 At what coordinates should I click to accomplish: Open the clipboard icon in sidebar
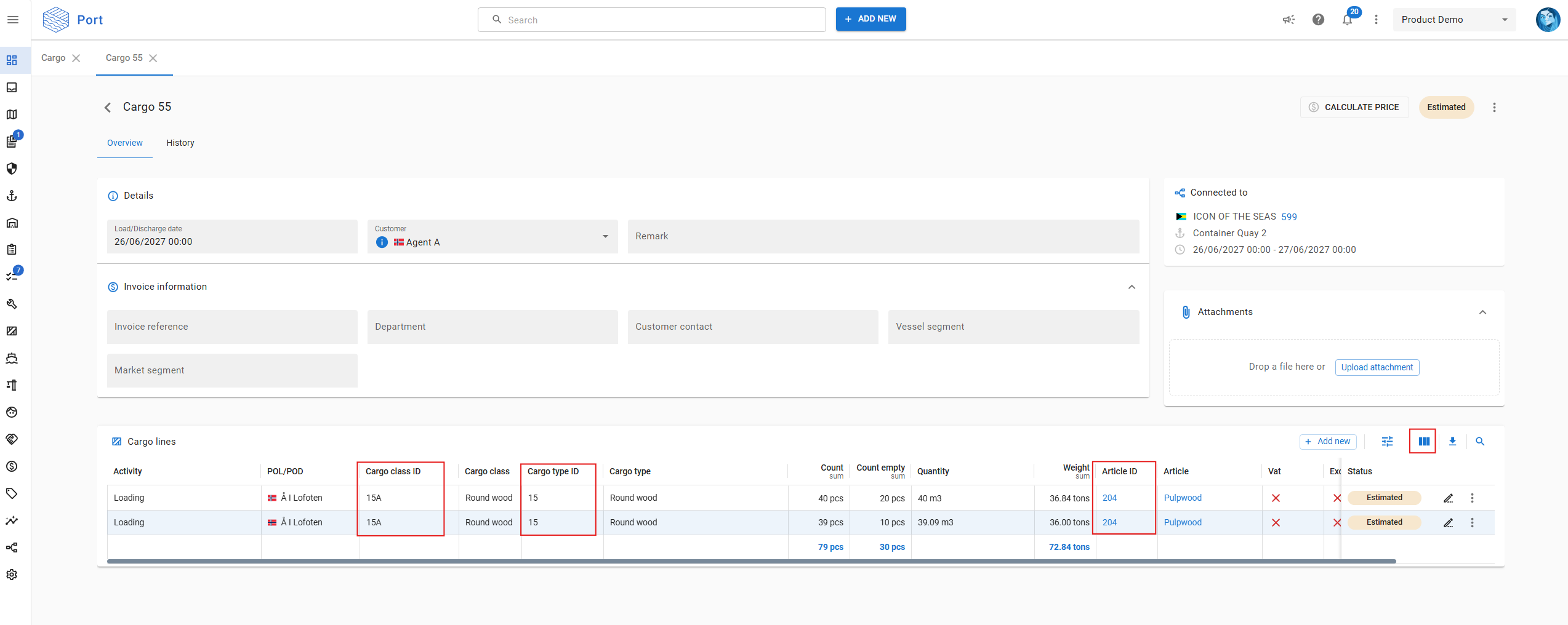coord(12,250)
